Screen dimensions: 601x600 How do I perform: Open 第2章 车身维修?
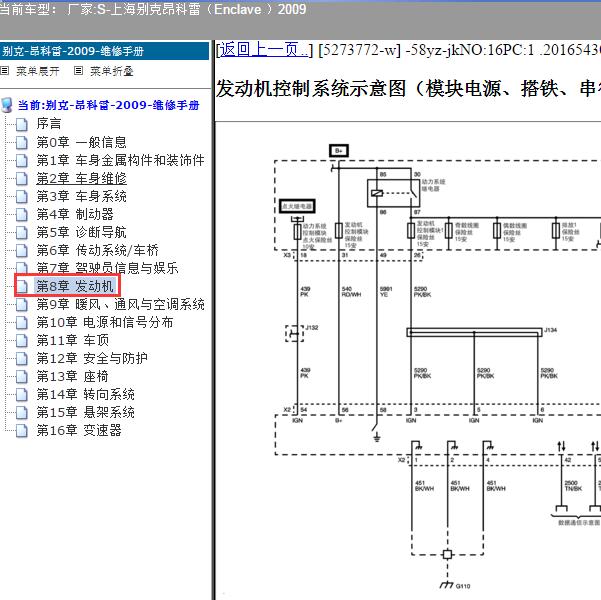pos(81,178)
